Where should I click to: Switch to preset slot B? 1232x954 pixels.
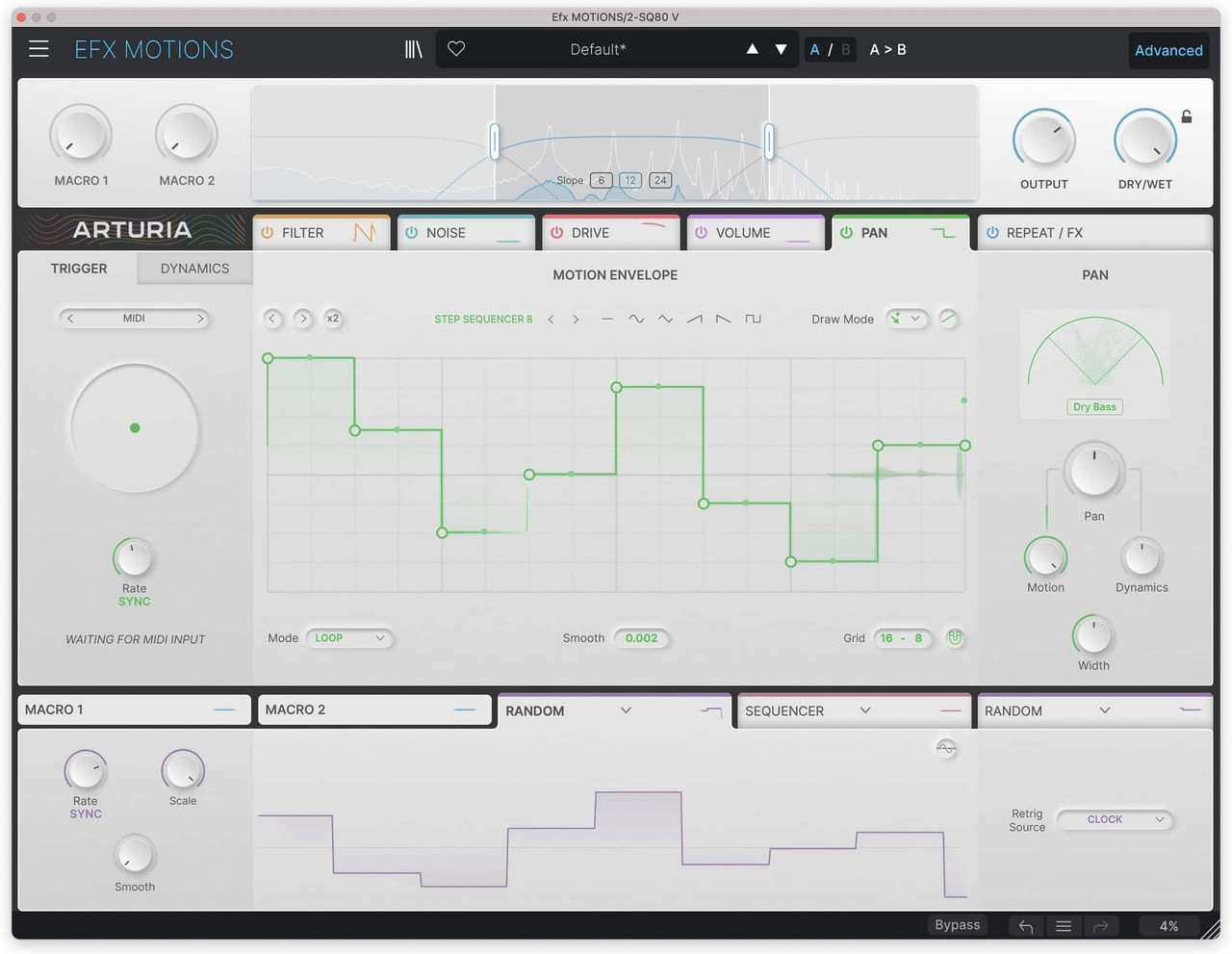[x=845, y=49]
